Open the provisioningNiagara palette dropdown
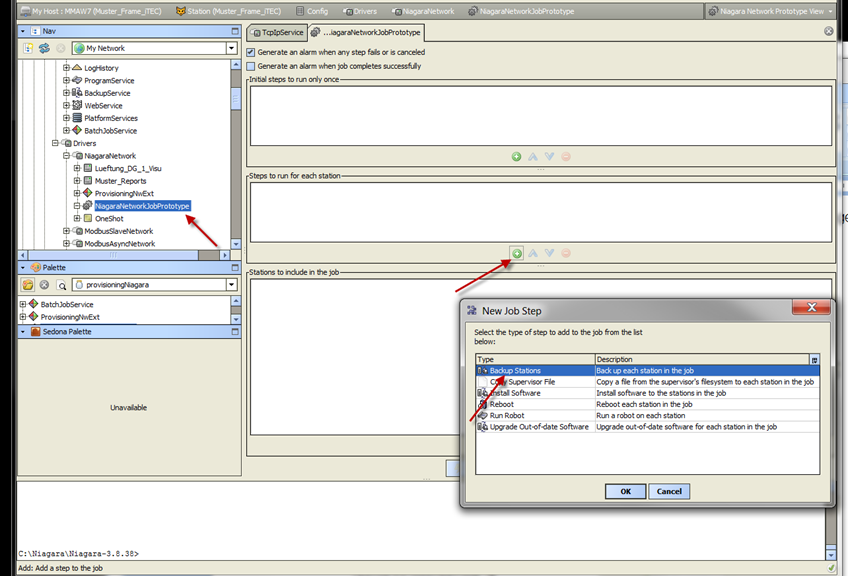 click(231, 284)
